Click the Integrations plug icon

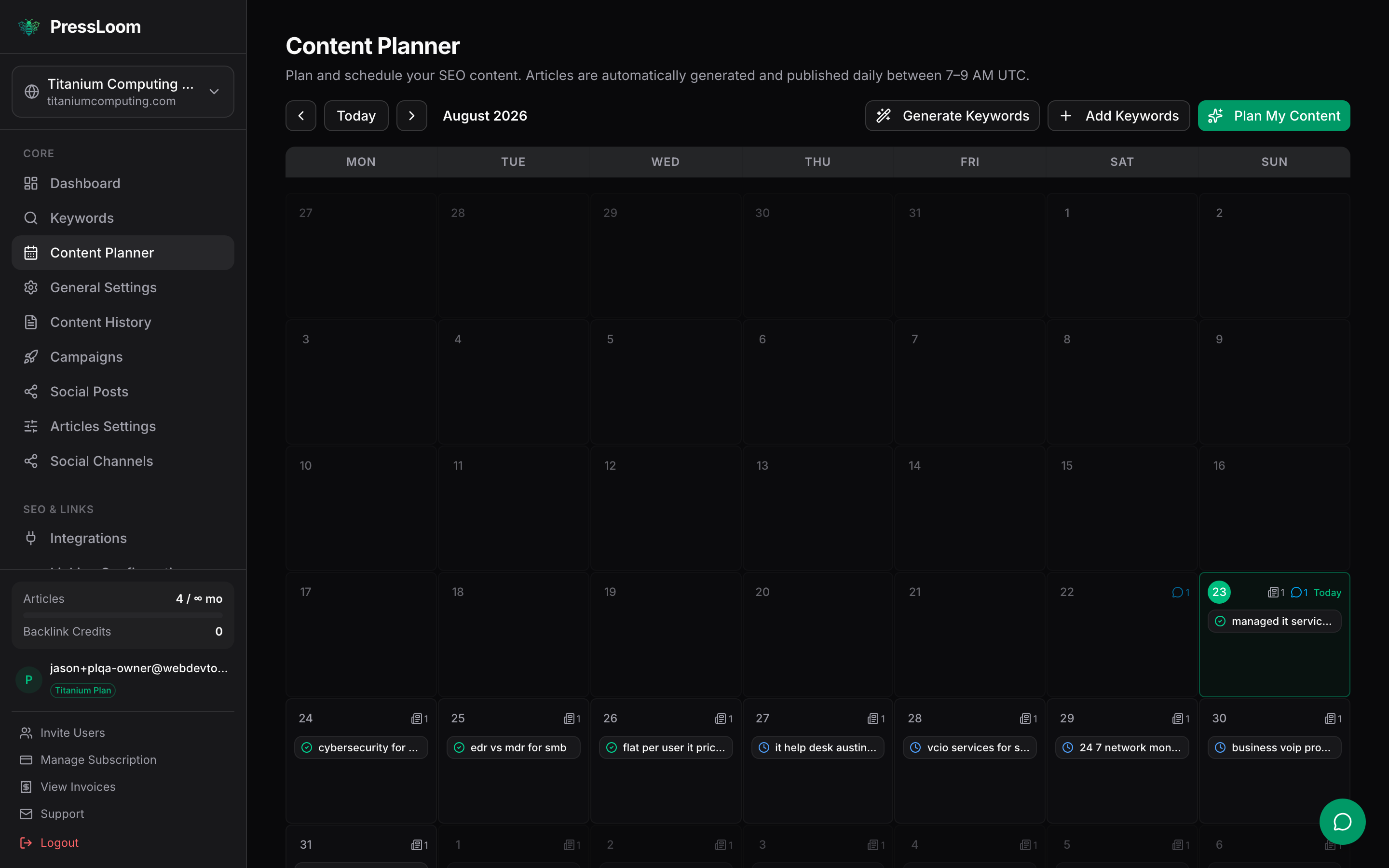(31, 538)
